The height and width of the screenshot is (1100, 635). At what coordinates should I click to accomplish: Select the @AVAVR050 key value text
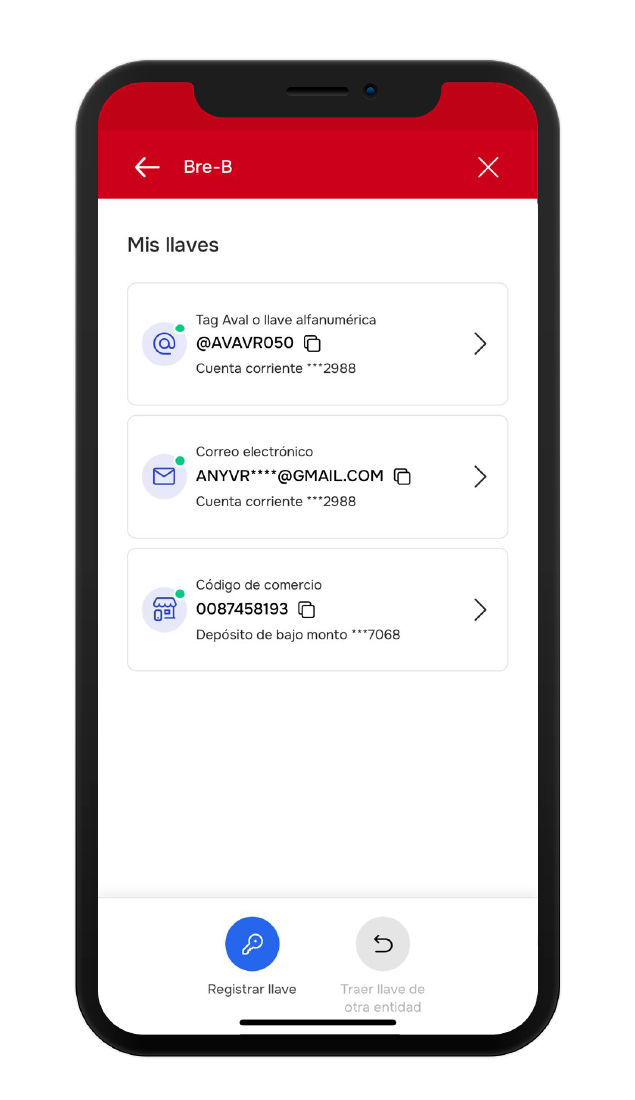pos(245,343)
